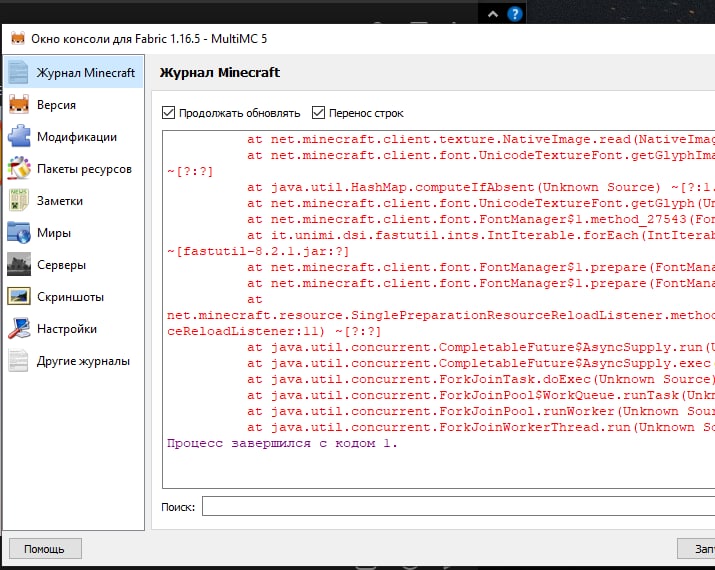
Task: Click the Версия fox icon
Action: click(19, 104)
